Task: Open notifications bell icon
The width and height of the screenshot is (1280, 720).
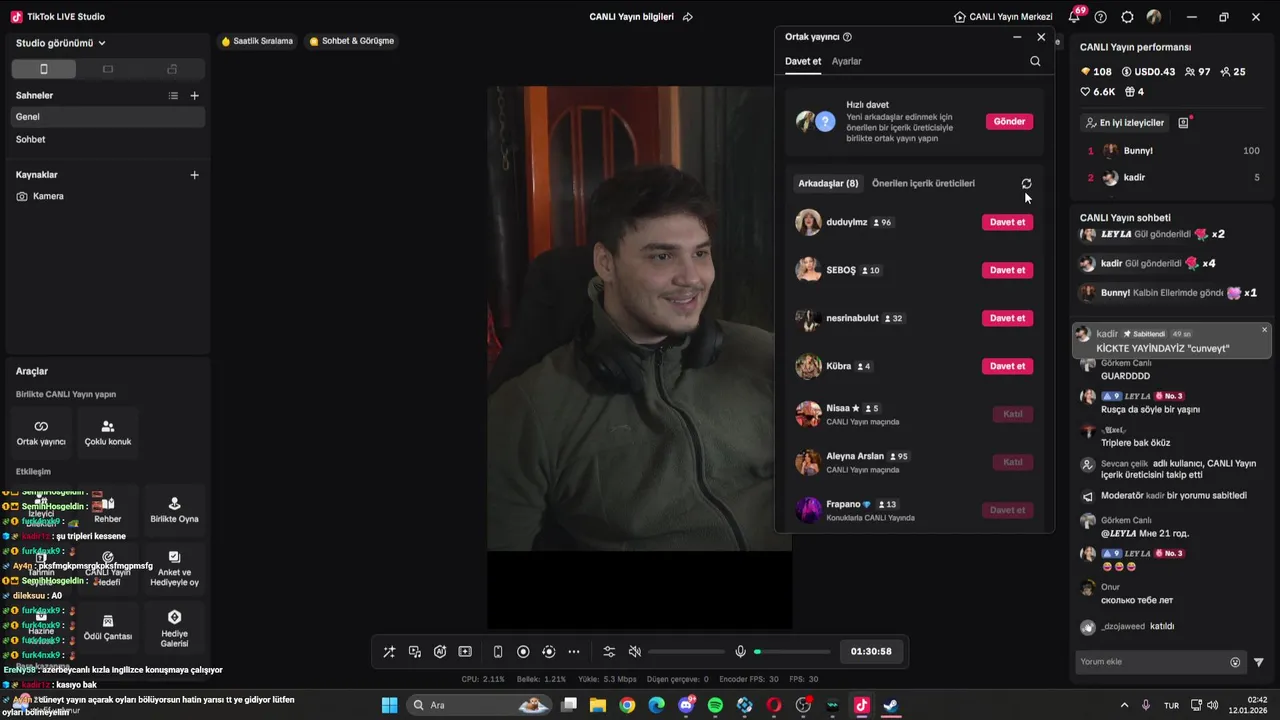Action: click(x=1074, y=17)
